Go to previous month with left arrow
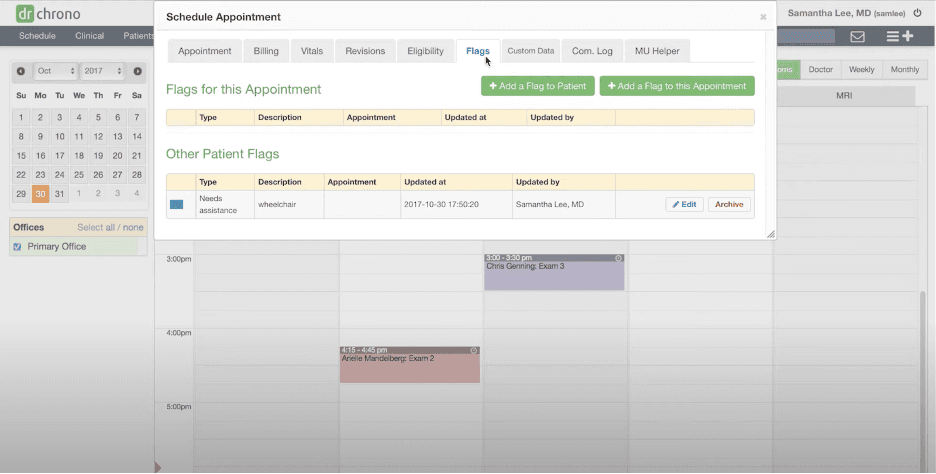Viewport: 936px width, 474px height. [x=21, y=72]
